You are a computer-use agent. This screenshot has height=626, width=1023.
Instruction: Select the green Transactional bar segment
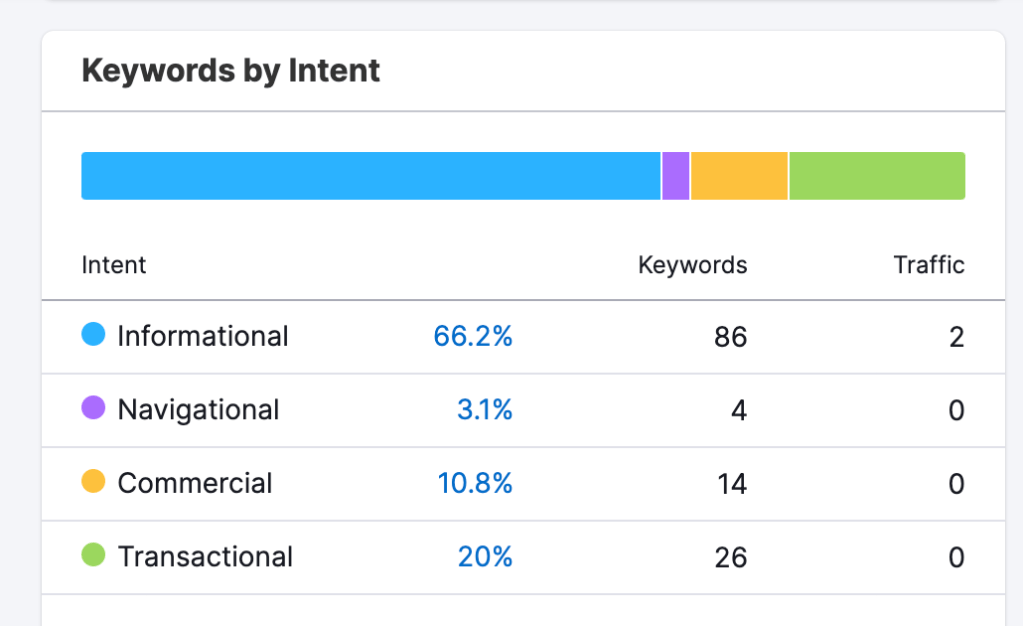coord(877,176)
